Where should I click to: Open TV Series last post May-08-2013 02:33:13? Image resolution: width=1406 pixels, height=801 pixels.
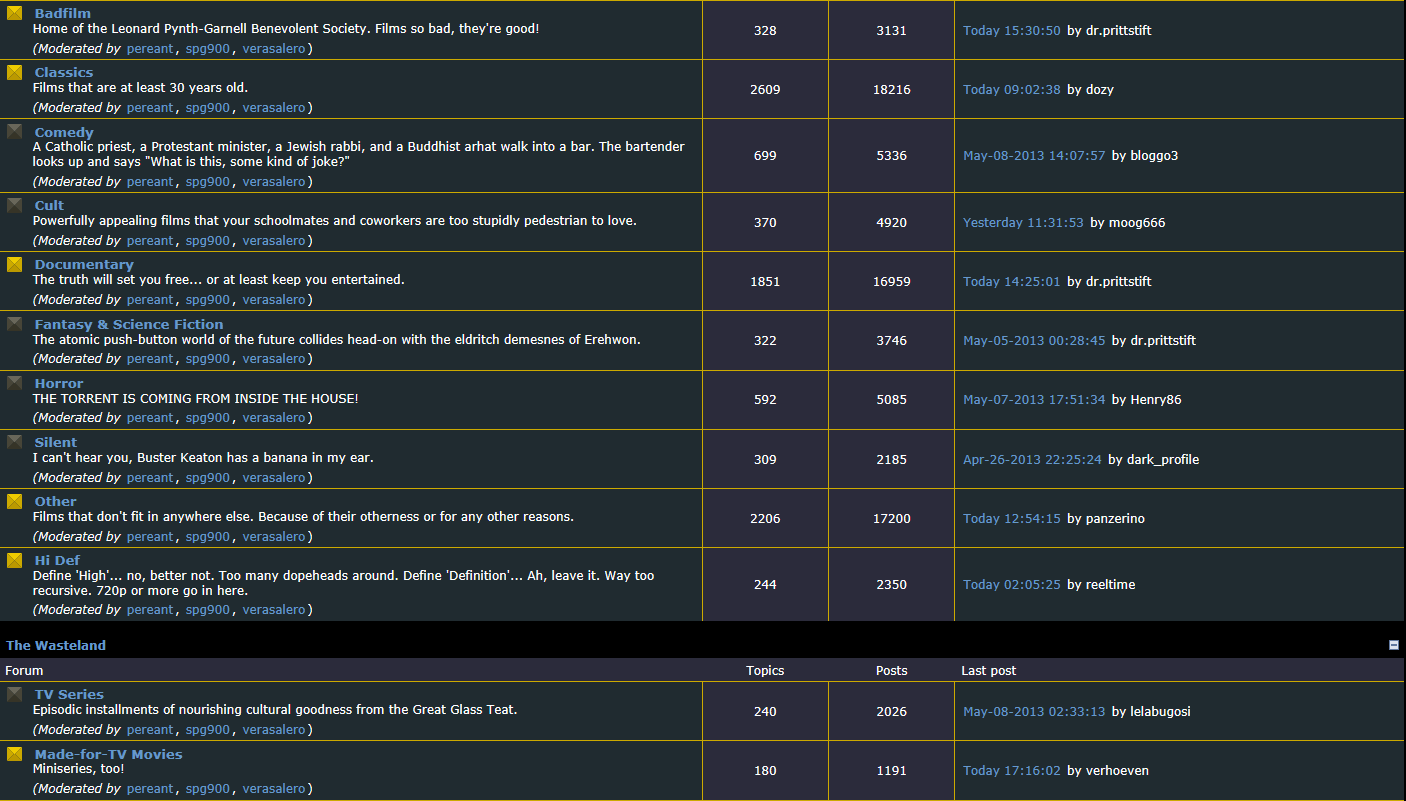tap(1034, 711)
